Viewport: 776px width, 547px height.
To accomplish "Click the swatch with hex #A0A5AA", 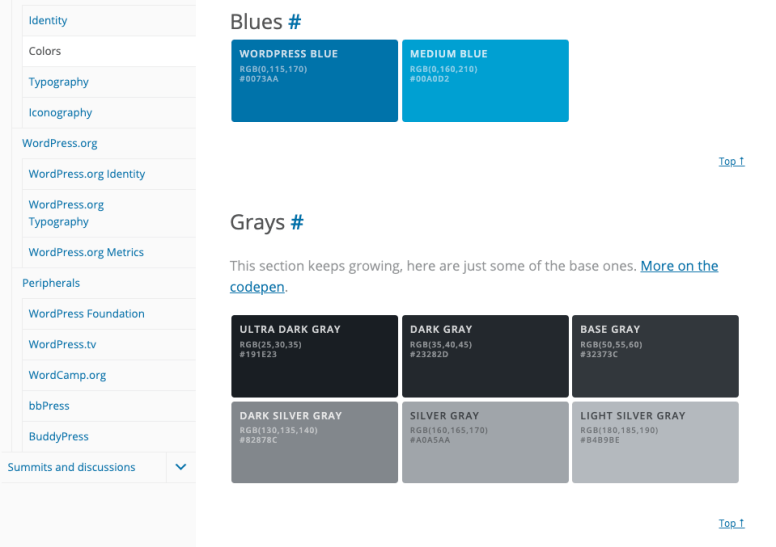I will tap(485, 442).
